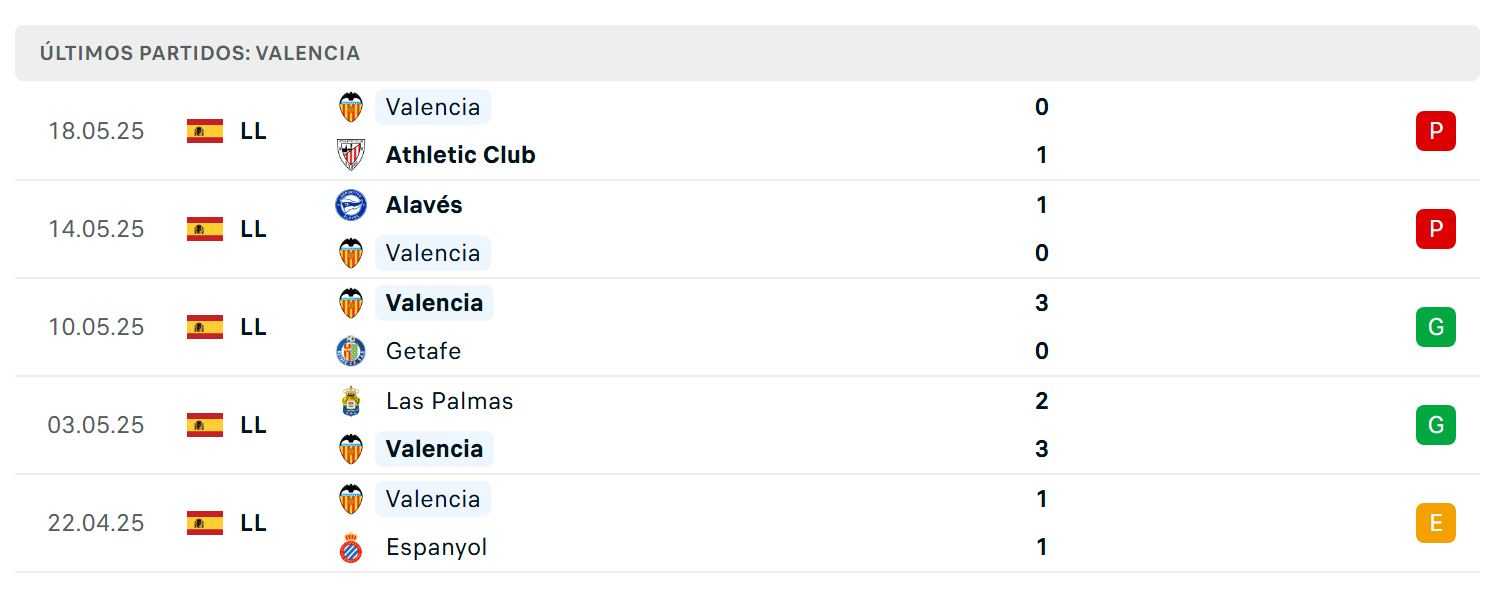Click Spain flag icon for 14.05.25 match
1493x591 pixels.
pos(205,229)
